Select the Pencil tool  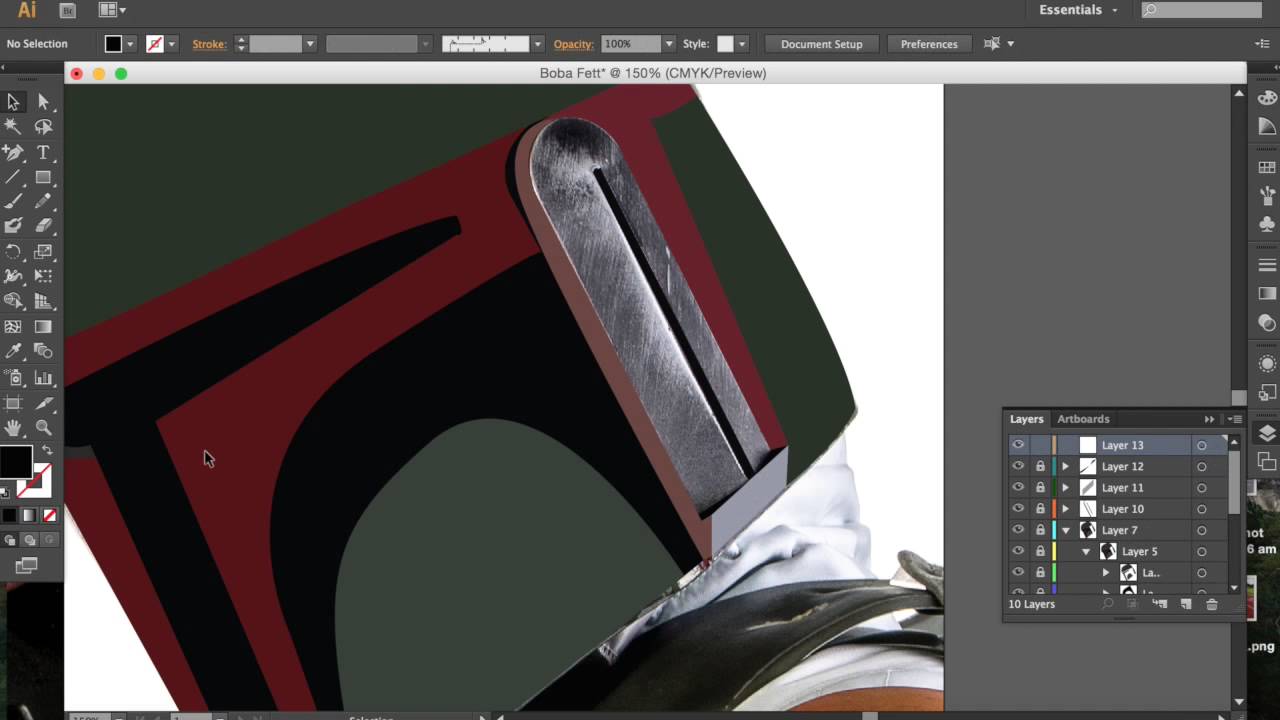click(43, 202)
